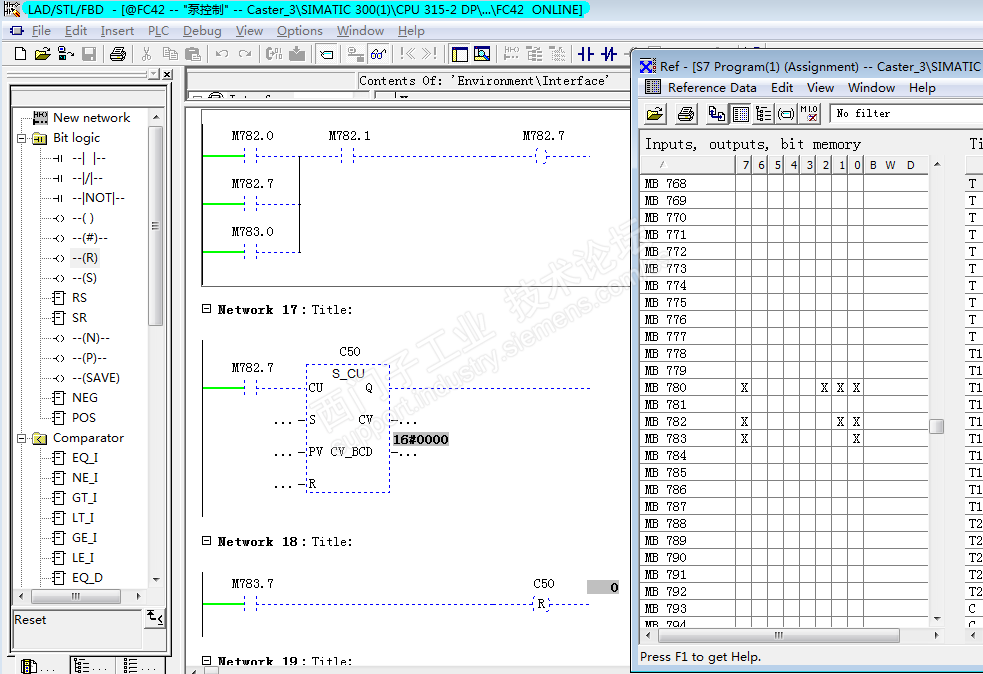This screenshot has width=983, height=674.
Task: Select the --(S) set coil element
Action: click(85, 278)
